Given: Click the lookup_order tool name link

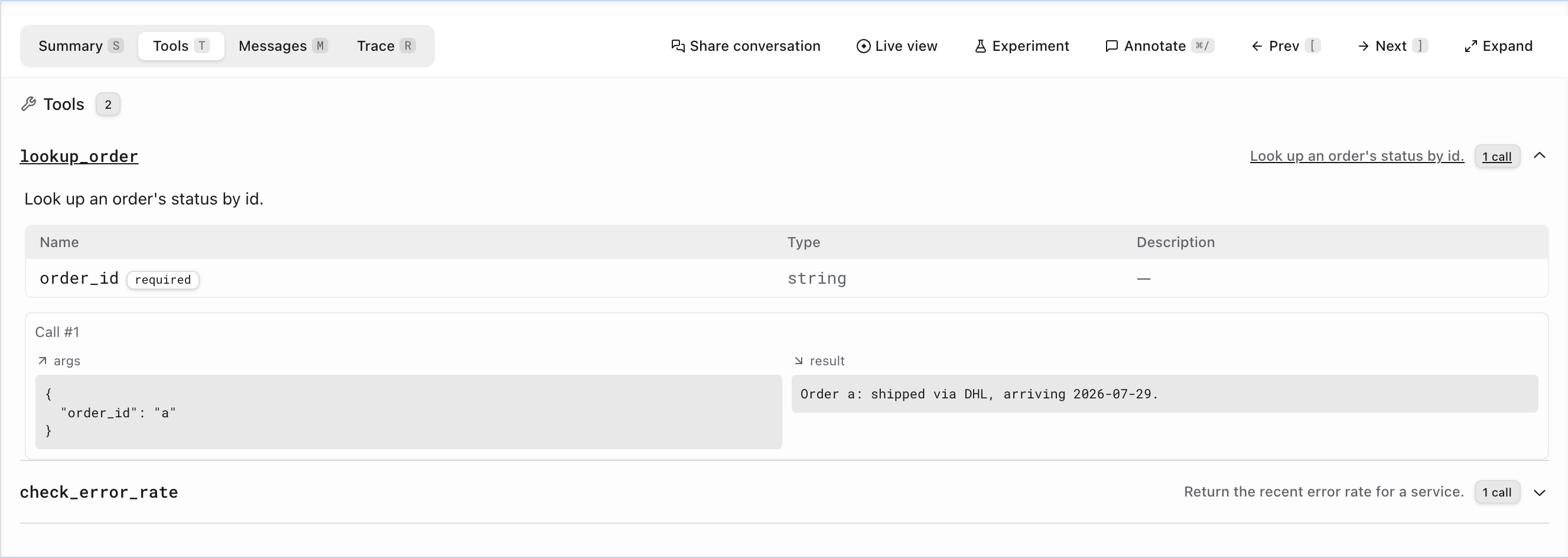Looking at the screenshot, I should coord(79,157).
